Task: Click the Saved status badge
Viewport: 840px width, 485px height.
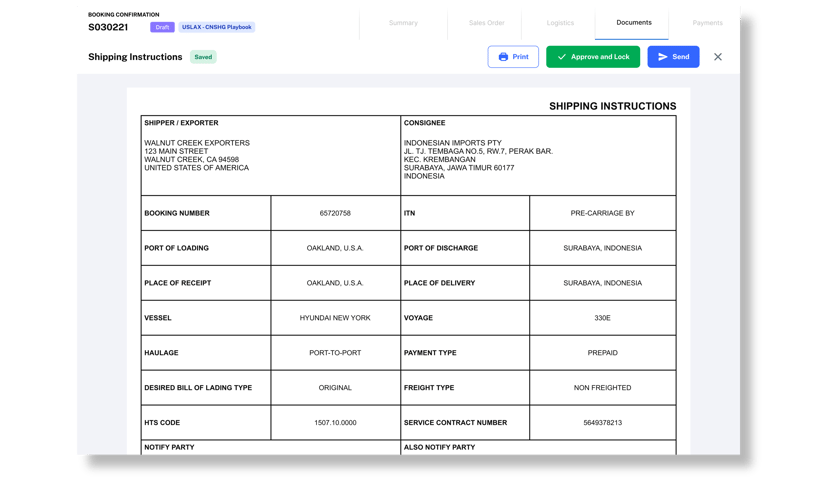Action: pyautogui.click(x=203, y=57)
